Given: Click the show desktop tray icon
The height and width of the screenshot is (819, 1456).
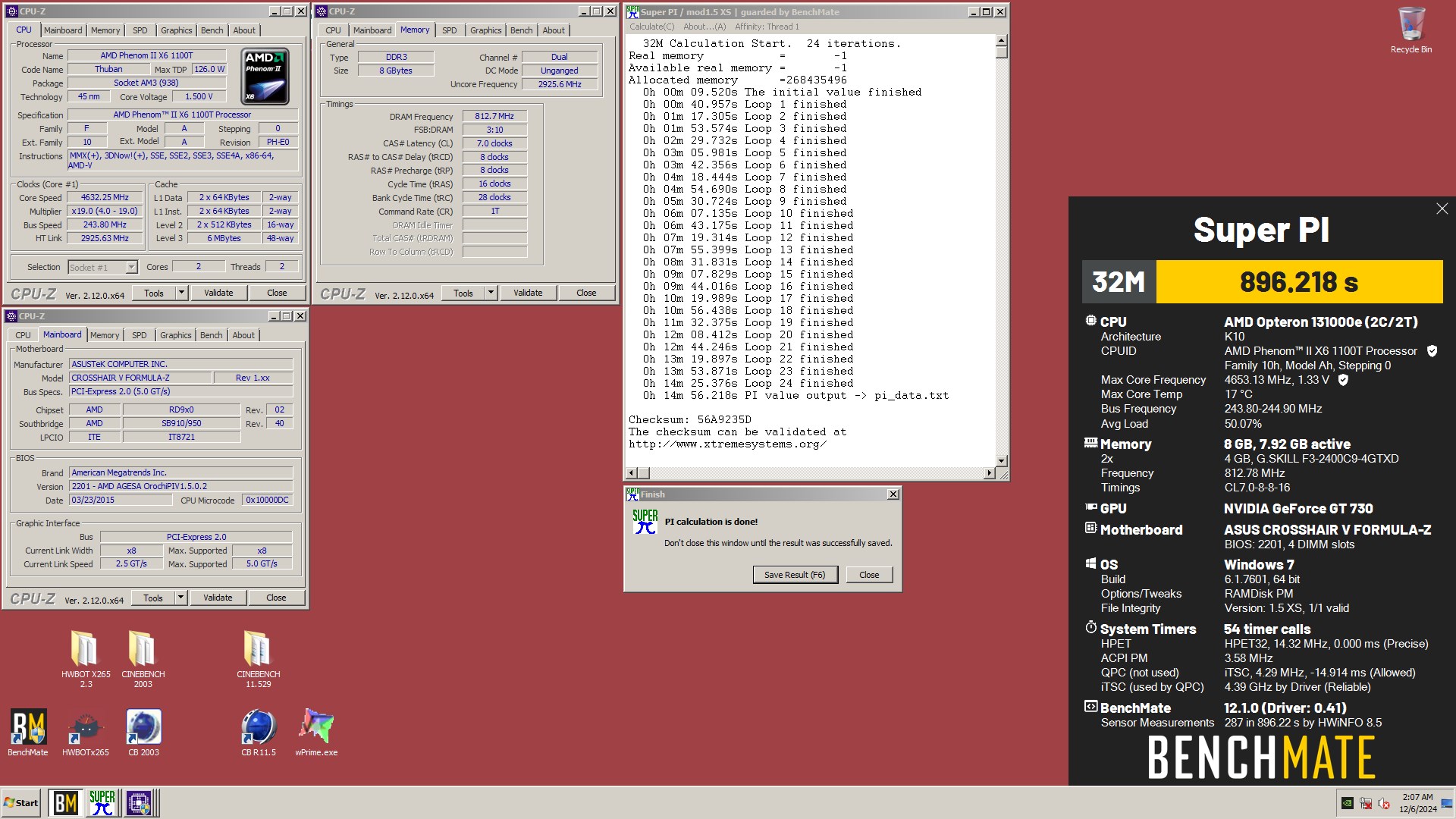Looking at the screenshot, I should click(x=1447, y=803).
